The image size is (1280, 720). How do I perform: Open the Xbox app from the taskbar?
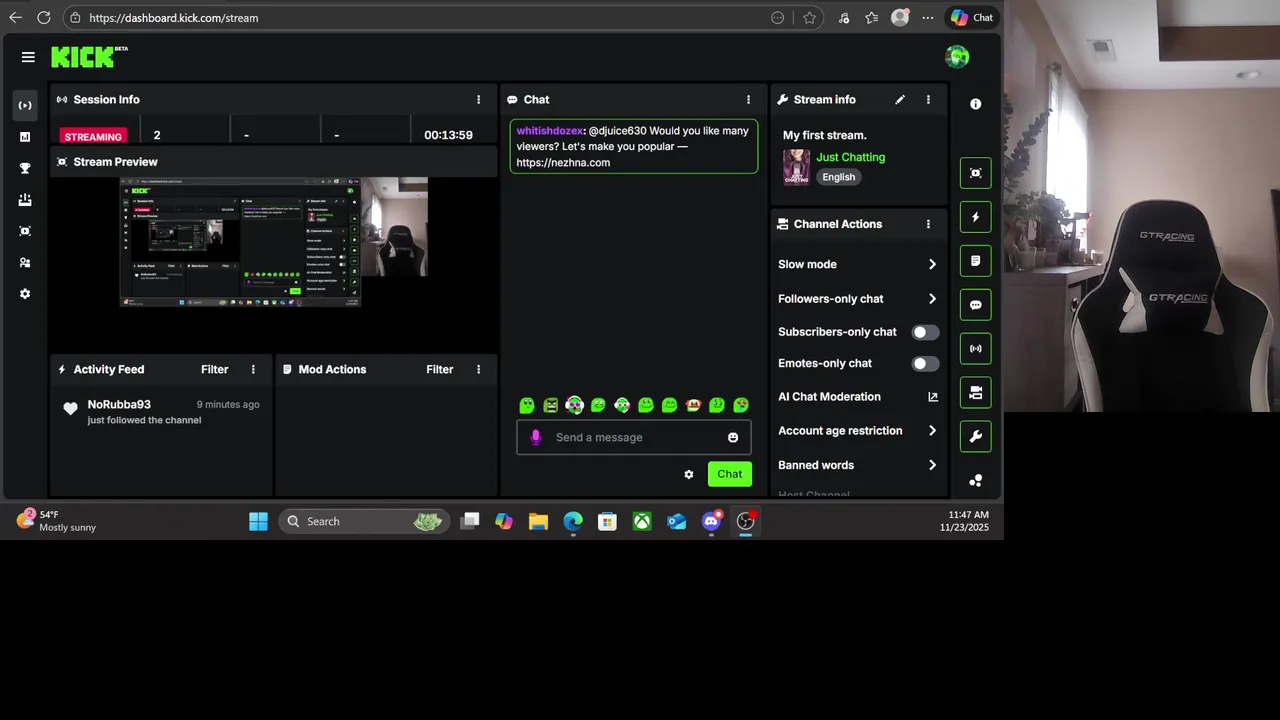pyautogui.click(x=642, y=521)
